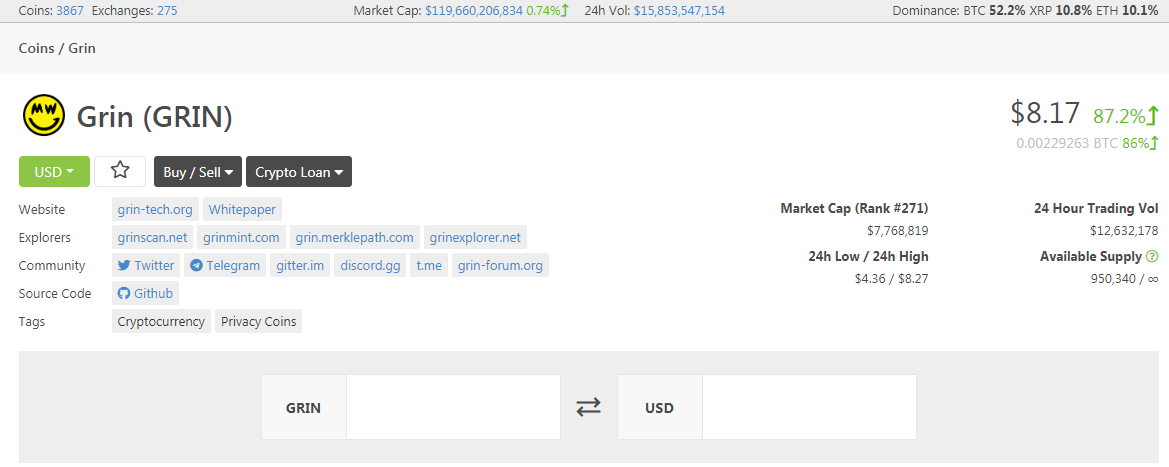Click the GRIN-USD swap arrows icon

tap(588, 407)
